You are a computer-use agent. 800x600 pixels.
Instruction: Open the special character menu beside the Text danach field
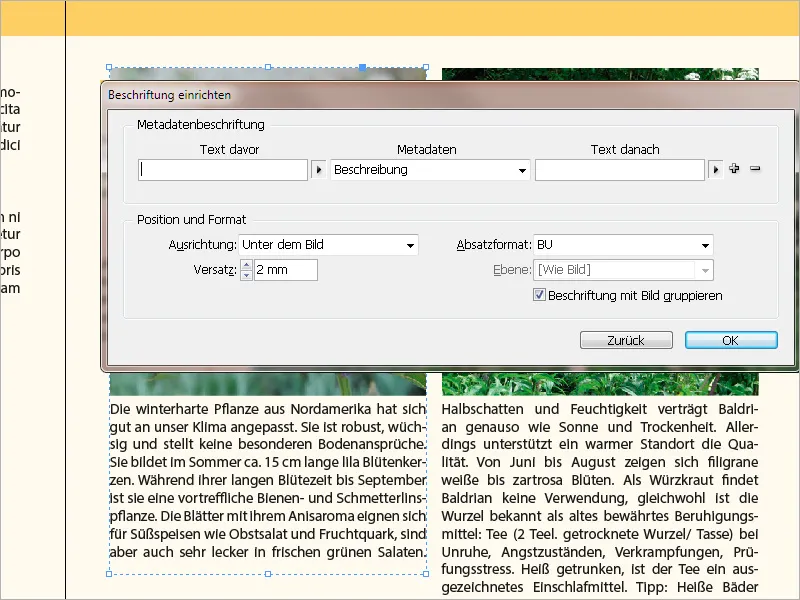[x=716, y=169]
